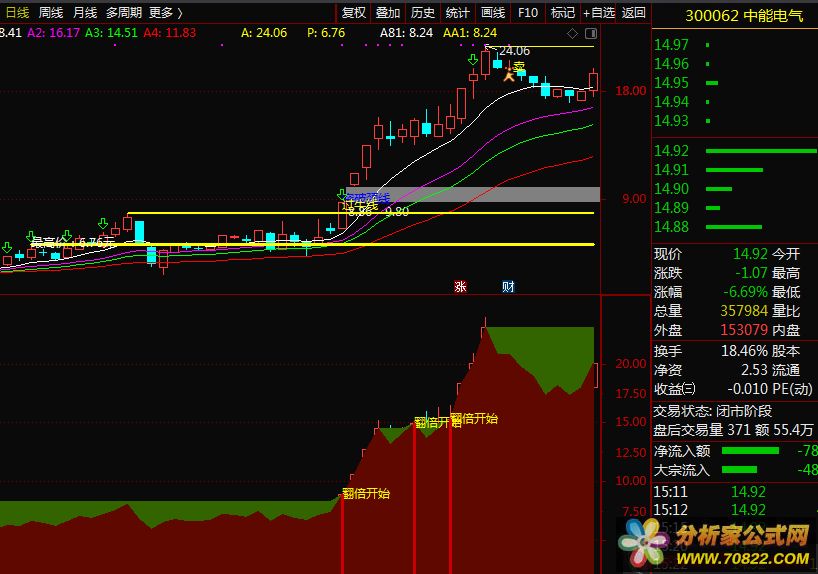
Task: Click the 叠加 overlay button
Action: (x=388, y=13)
